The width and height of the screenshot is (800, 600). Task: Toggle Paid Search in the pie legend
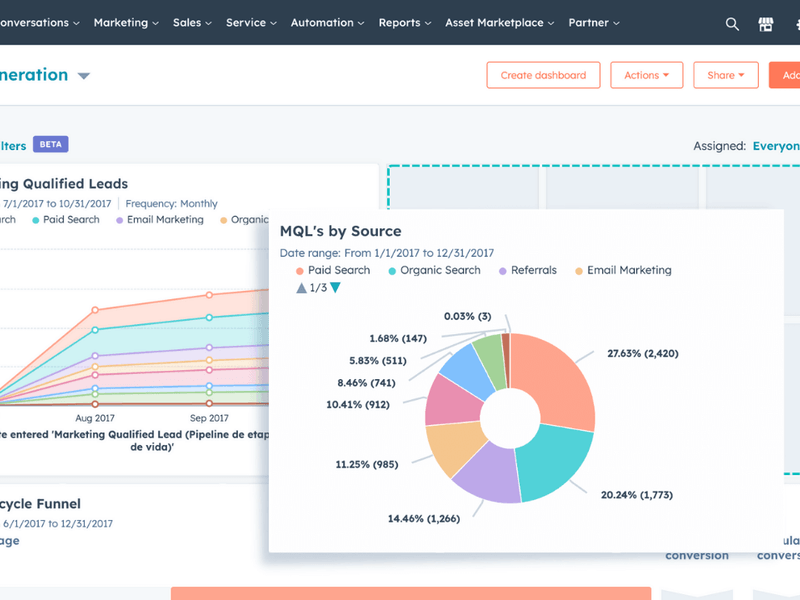333,270
